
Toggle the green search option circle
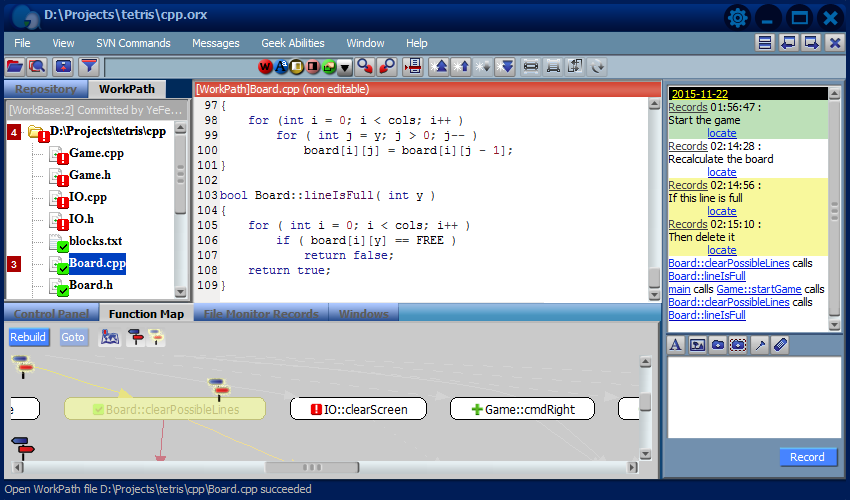329,67
